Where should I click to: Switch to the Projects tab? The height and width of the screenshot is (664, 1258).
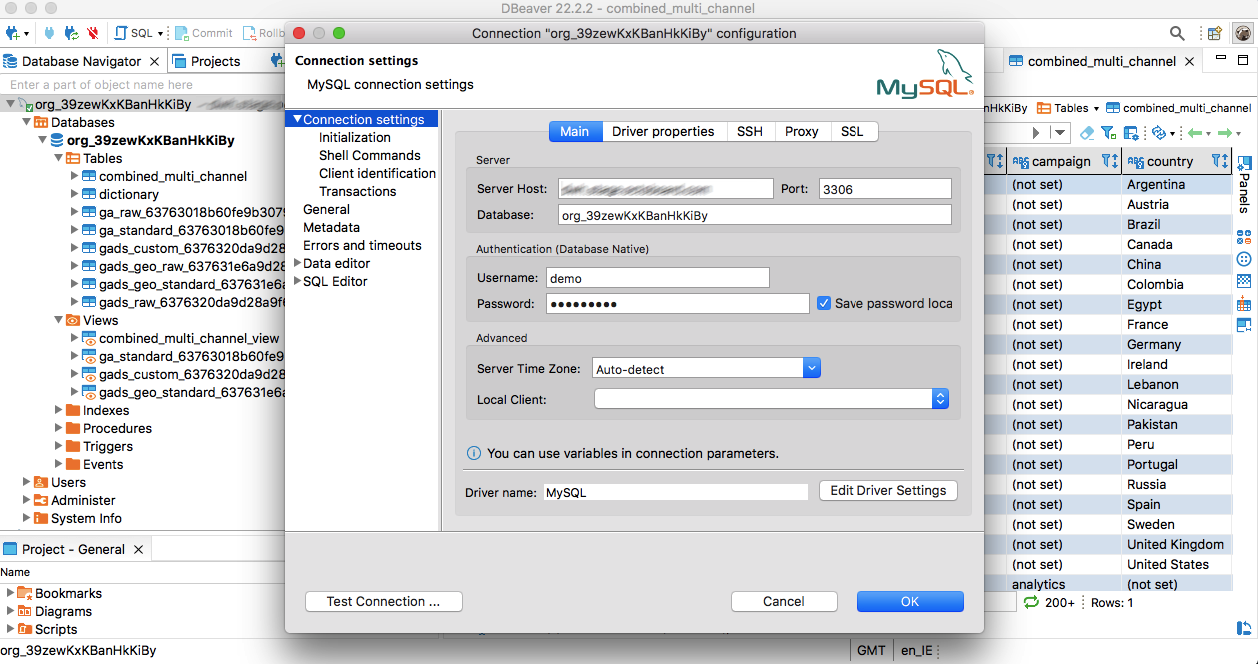click(x=206, y=61)
